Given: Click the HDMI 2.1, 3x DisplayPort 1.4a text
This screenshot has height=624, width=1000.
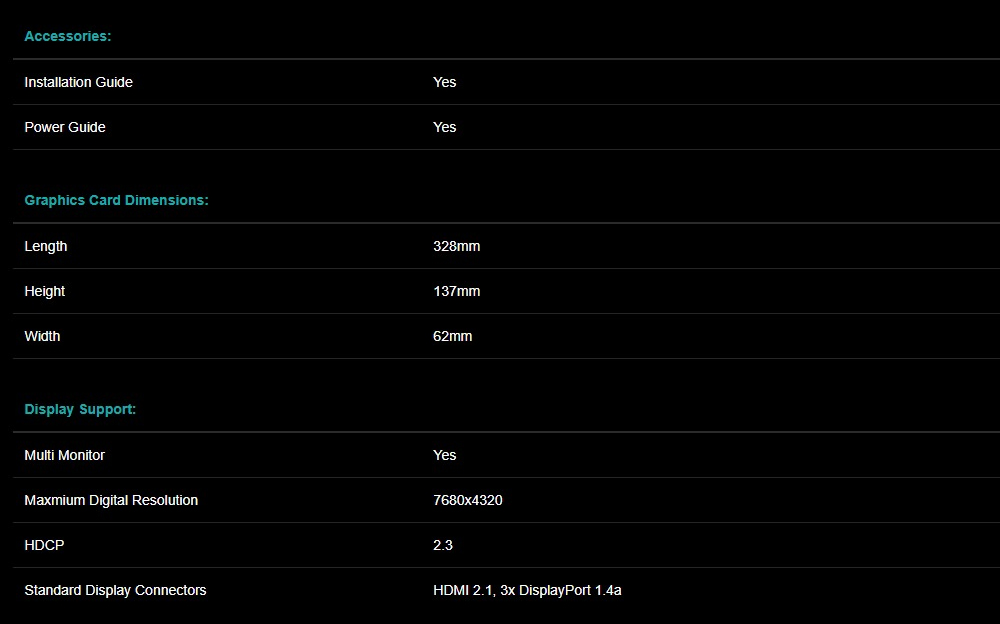Looking at the screenshot, I should (x=527, y=590).
